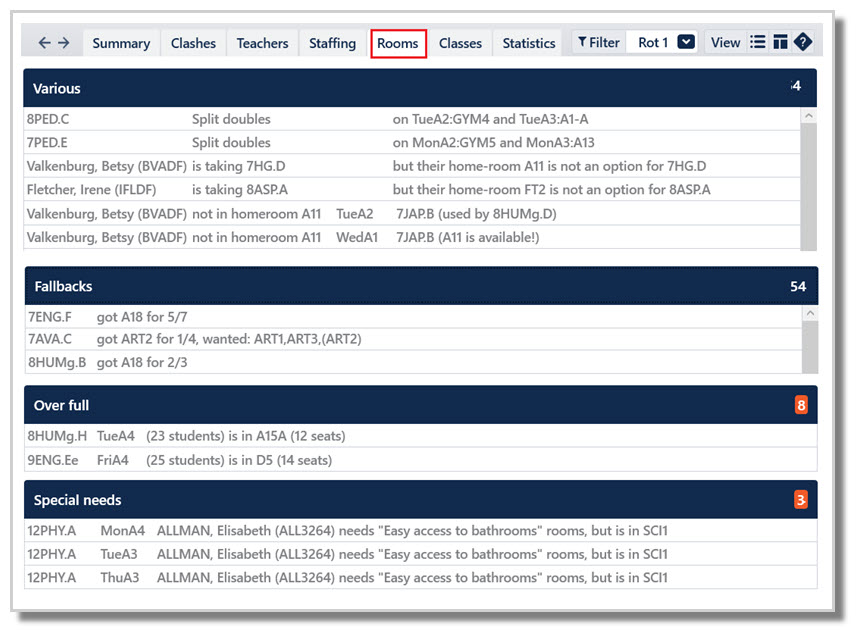The image size is (857, 630).
Task: Click the Filter funnel button
Action: (x=598, y=43)
